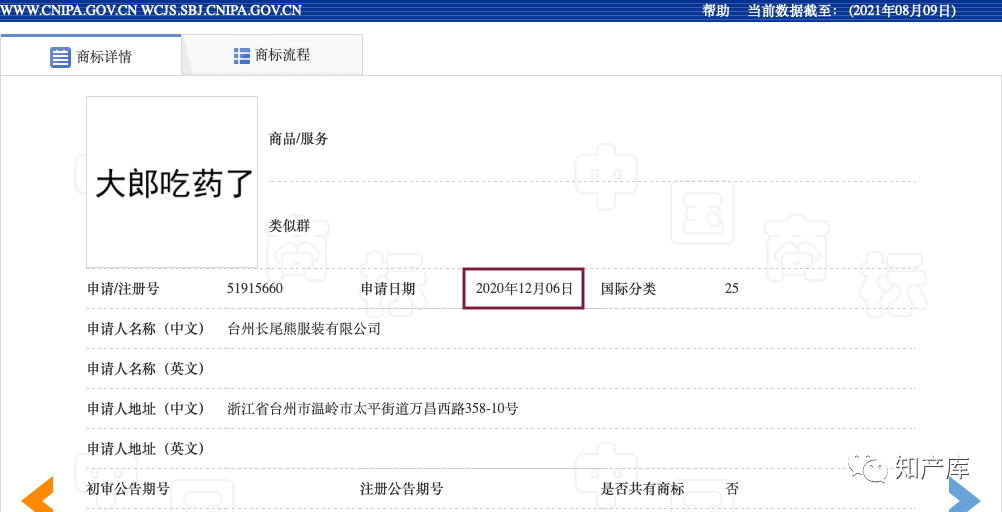Click the 当前数据截至 header text
This screenshot has width=1002, height=512.
point(791,11)
